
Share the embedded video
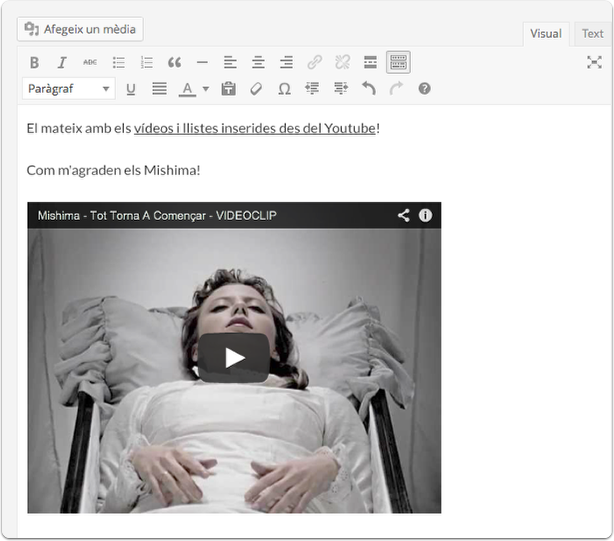(404, 215)
